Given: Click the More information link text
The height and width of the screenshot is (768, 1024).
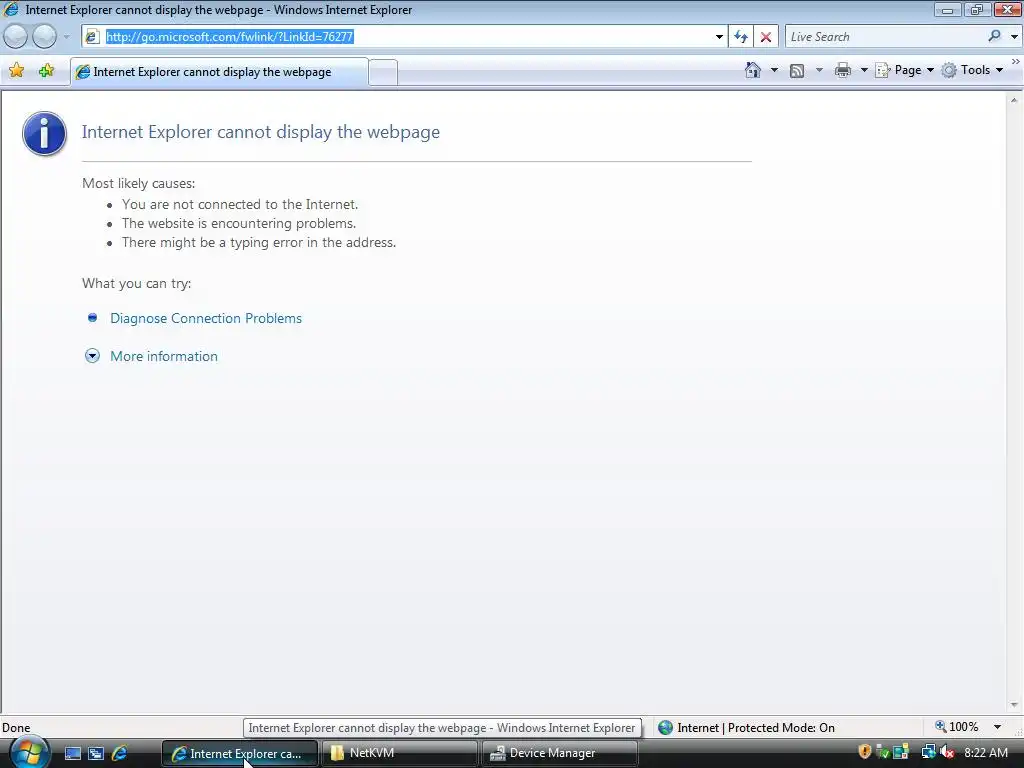Looking at the screenshot, I should [164, 356].
